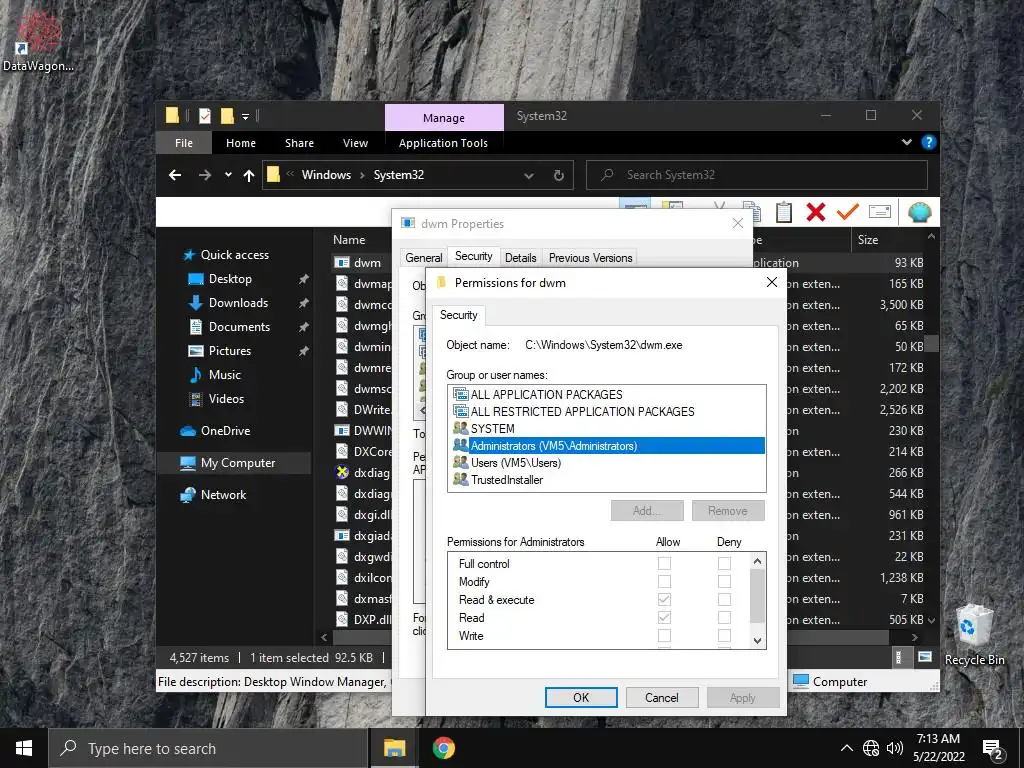1024x768 pixels.
Task: Click new folder icon in quick access toolbar
Action: (227, 116)
